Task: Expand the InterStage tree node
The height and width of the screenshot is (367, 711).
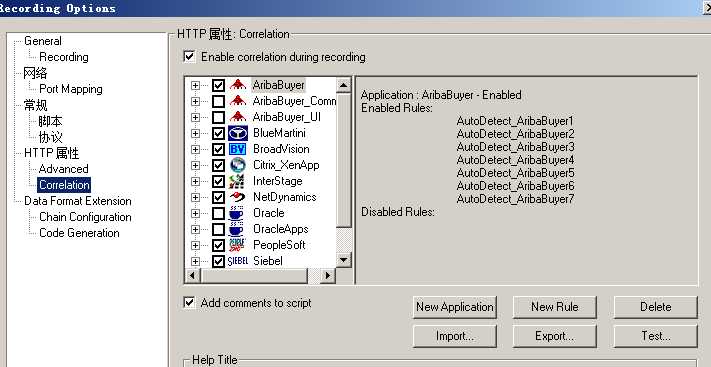Action: (x=195, y=181)
